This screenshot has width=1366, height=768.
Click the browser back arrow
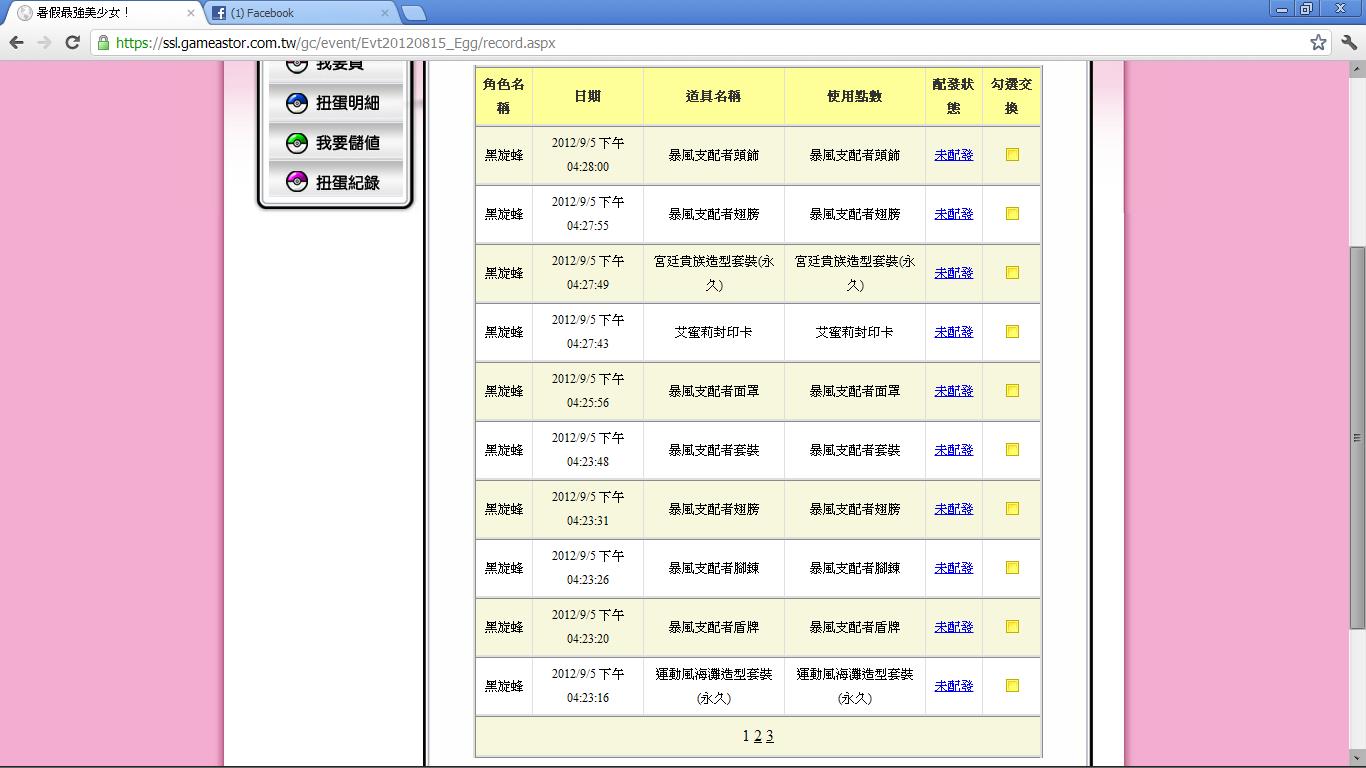[x=17, y=43]
